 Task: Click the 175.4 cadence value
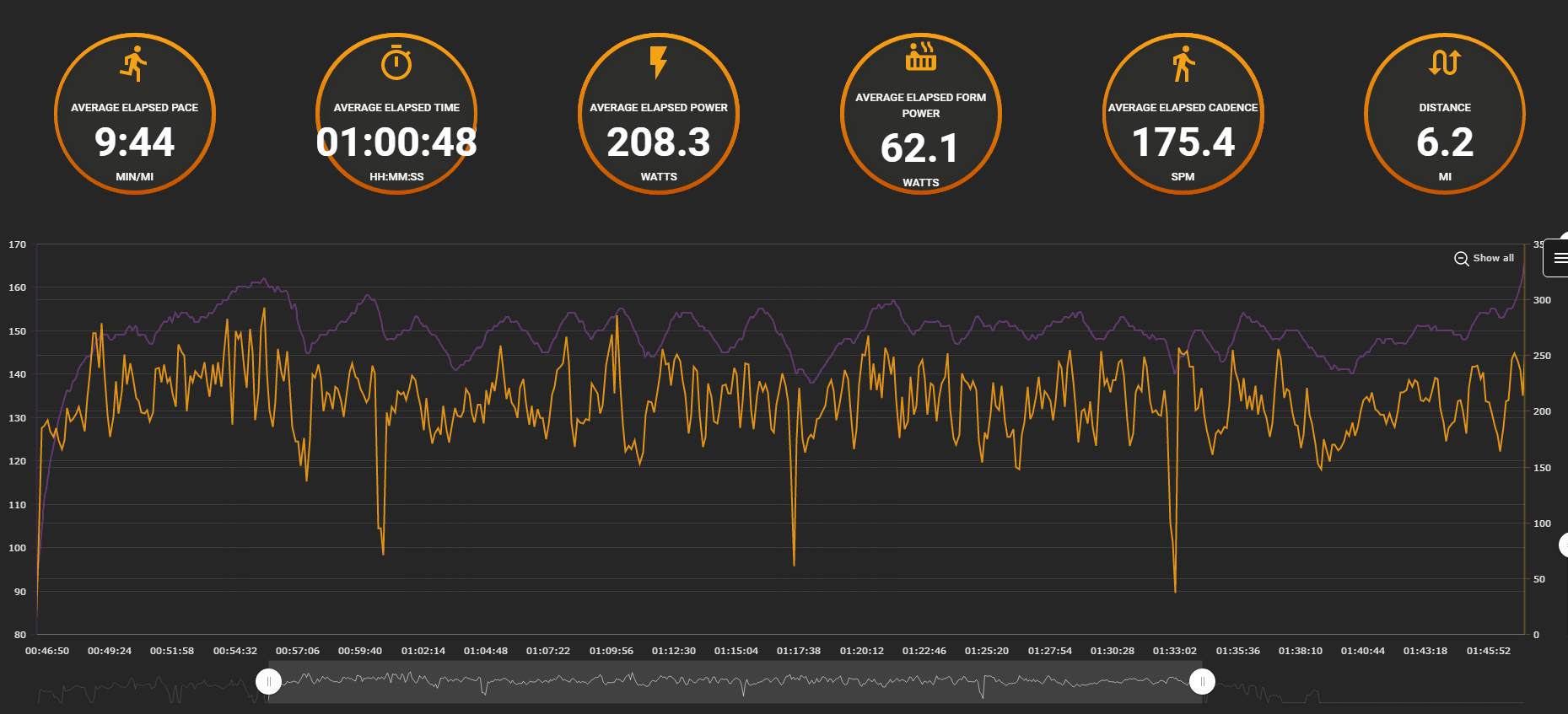coord(1183,142)
